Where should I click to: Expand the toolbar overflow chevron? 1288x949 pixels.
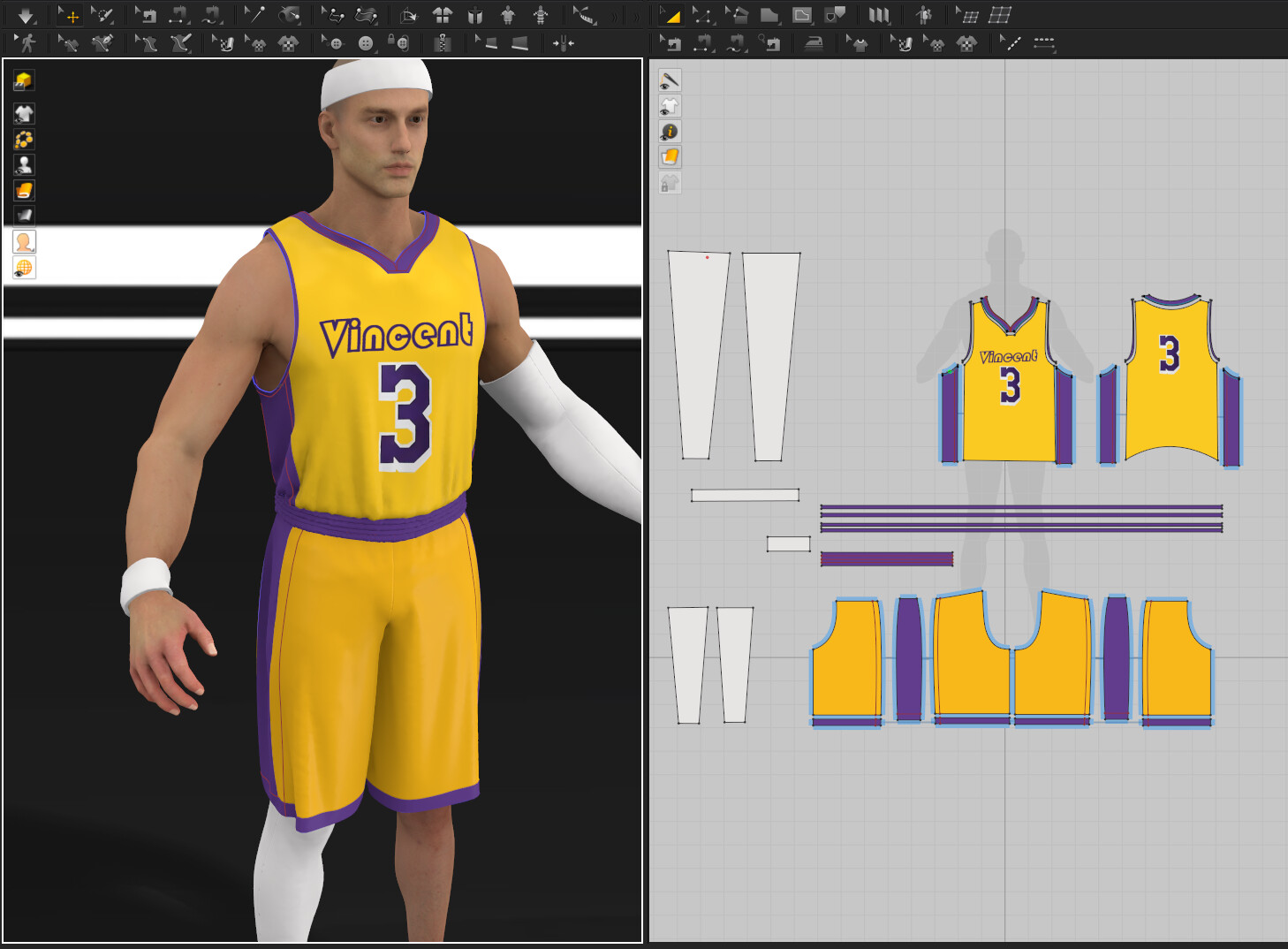pyautogui.click(x=614, y=15)
